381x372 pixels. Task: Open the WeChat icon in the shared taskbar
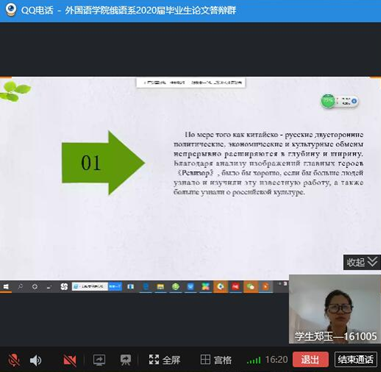[251, 286]
